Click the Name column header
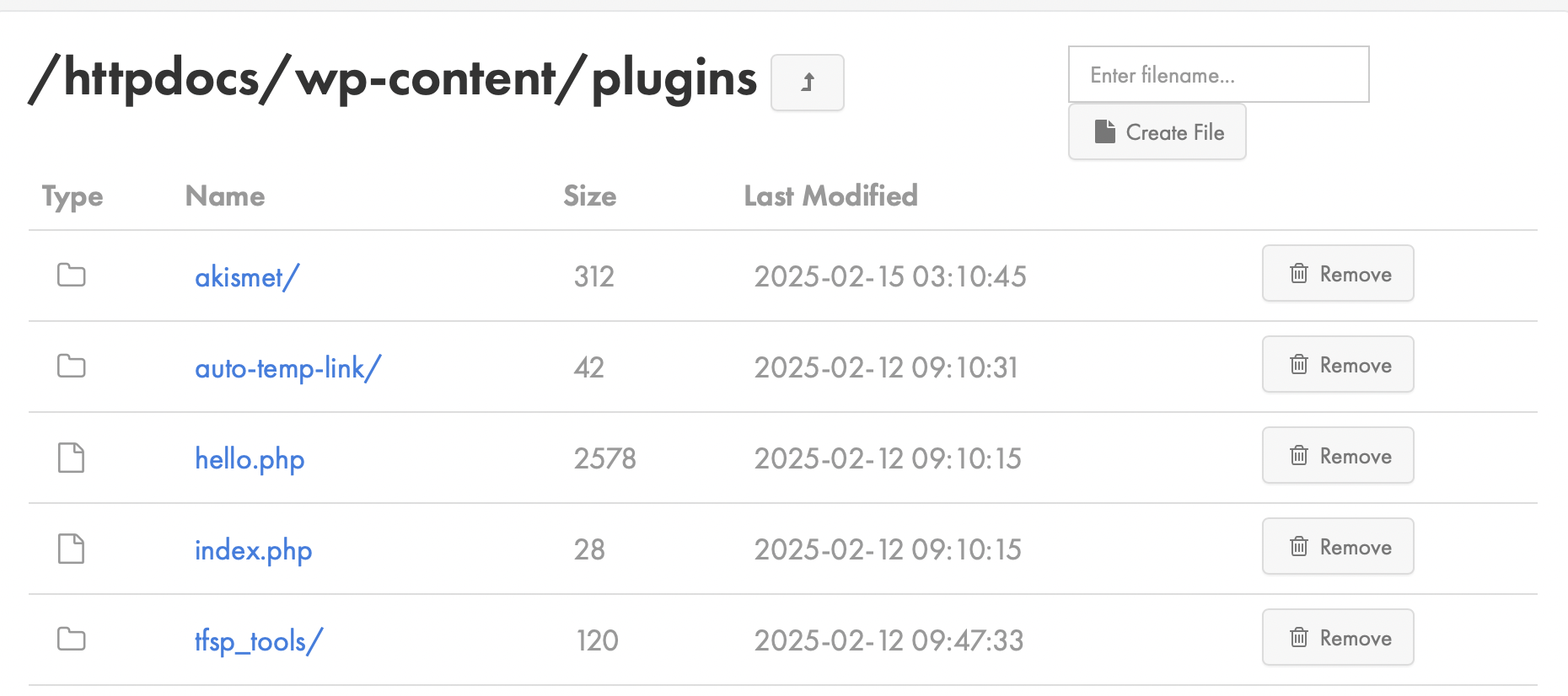1568x696 pixels. point(225,195)
